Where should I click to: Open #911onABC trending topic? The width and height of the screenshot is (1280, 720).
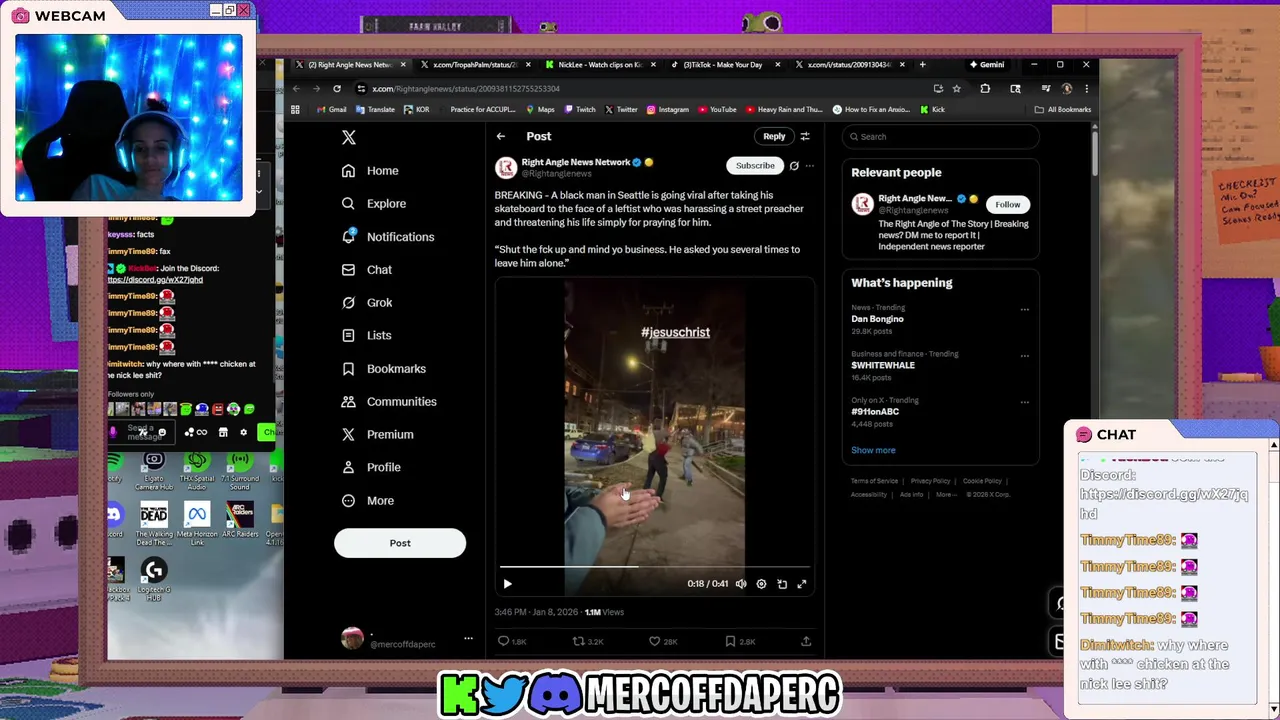pos(875,411)
